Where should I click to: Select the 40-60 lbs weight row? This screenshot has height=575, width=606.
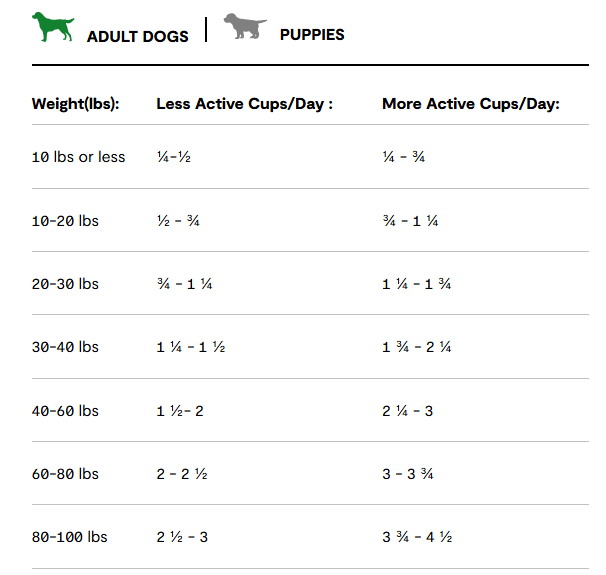coord(65,410)
